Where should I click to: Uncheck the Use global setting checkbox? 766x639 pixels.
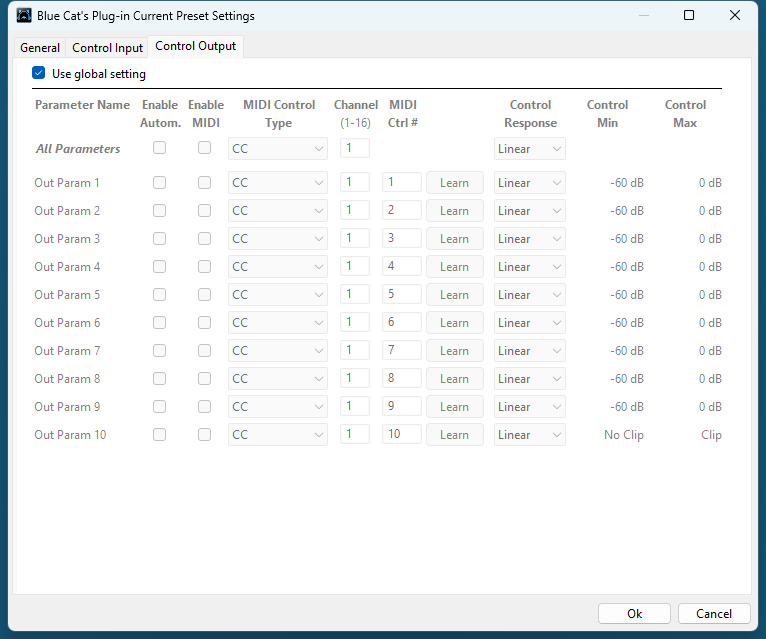click(39, 73)
